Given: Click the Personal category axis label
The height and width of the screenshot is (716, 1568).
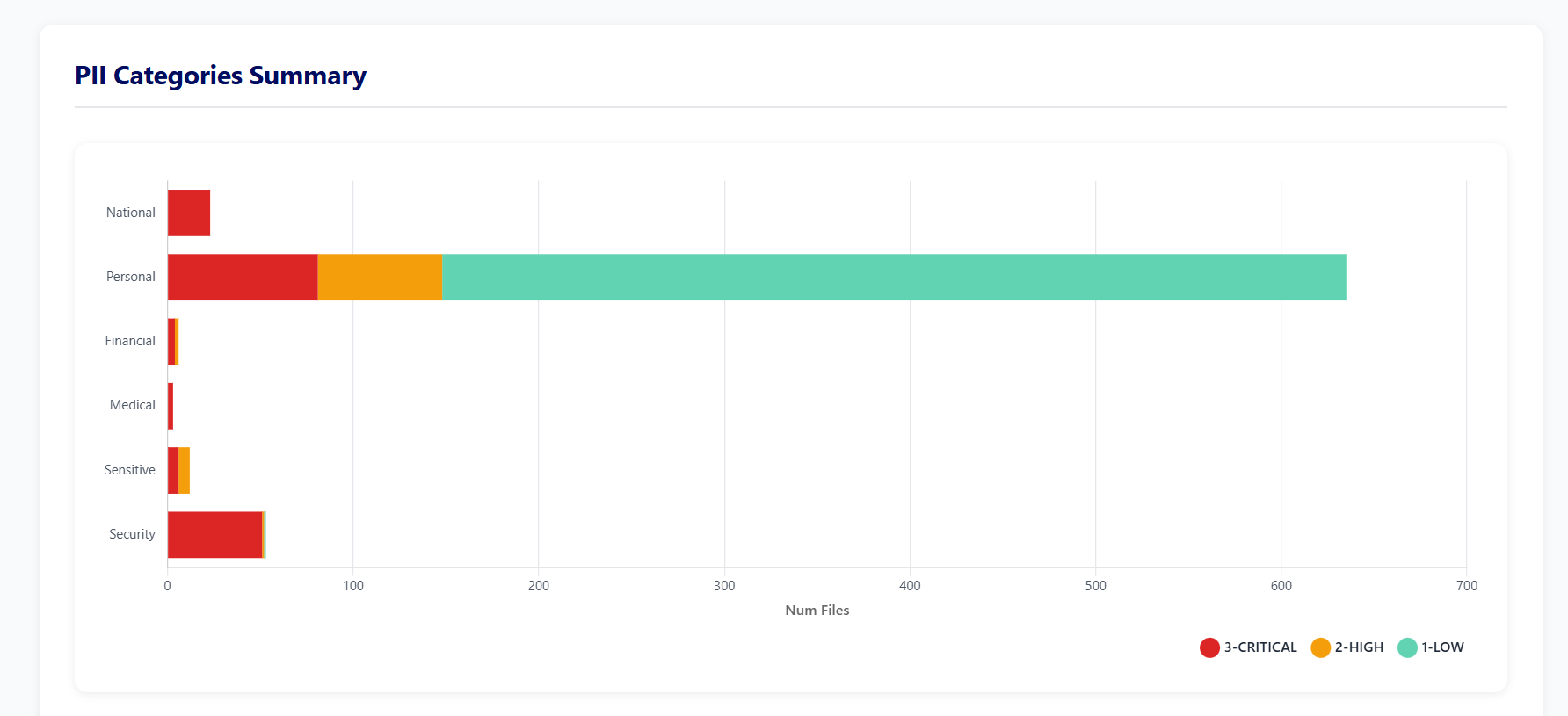Looking at the screenshot, I should tap(130, 277).
